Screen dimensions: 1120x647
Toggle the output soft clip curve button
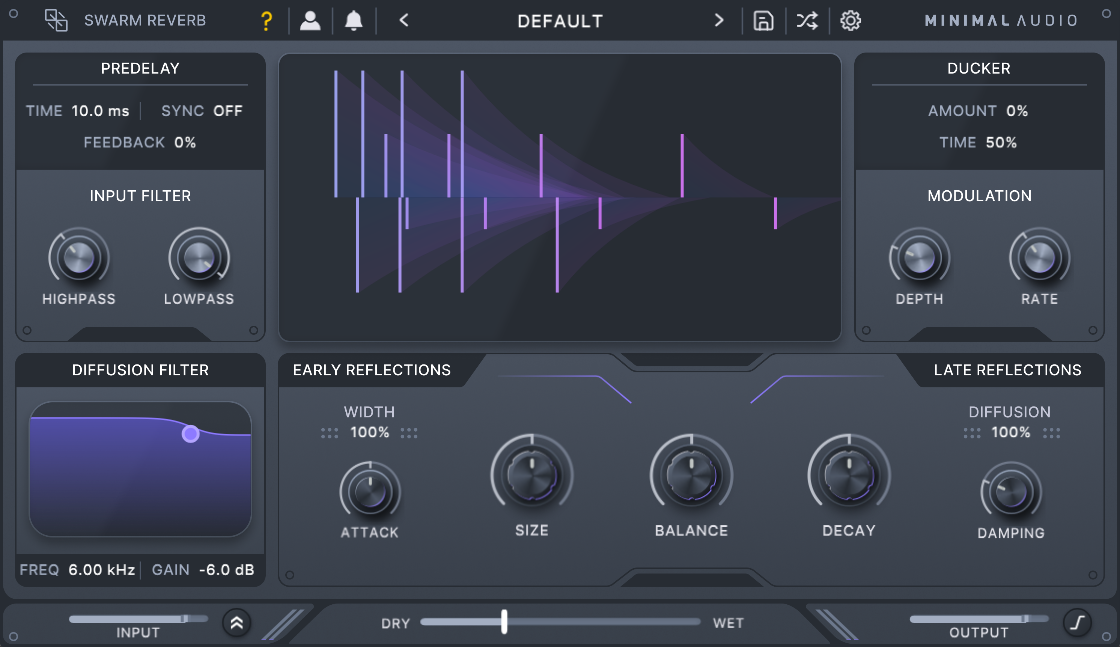pyautogui.click(x=1076, y=622)
